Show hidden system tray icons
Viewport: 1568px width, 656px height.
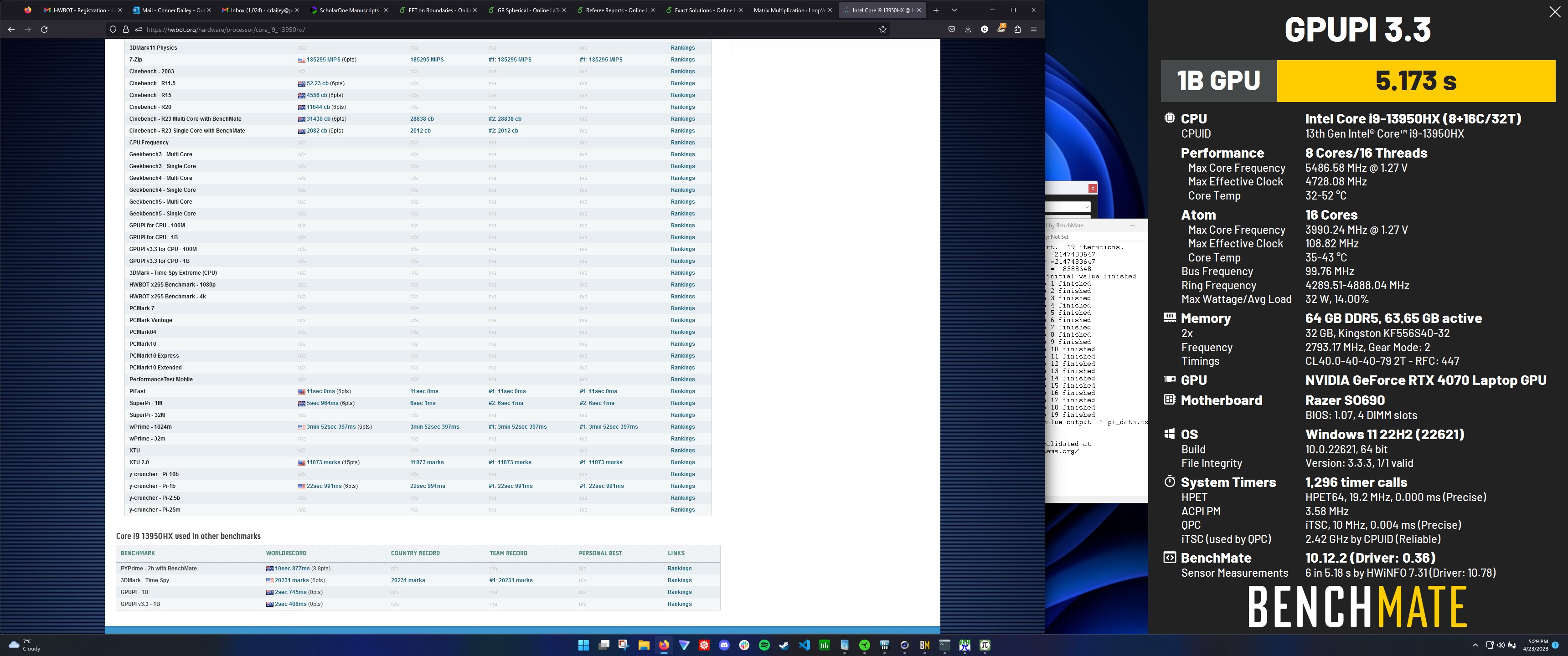coord(1475,645)
